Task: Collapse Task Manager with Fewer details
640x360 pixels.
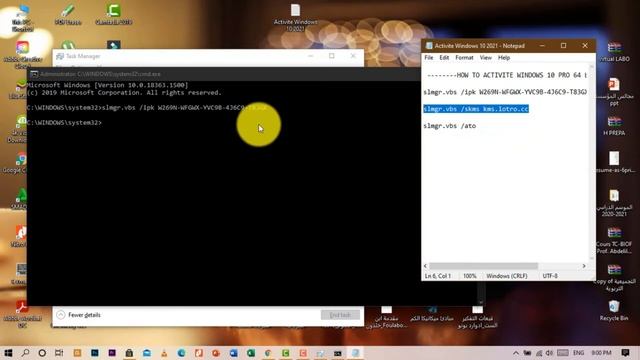Action: coord(79,315)
